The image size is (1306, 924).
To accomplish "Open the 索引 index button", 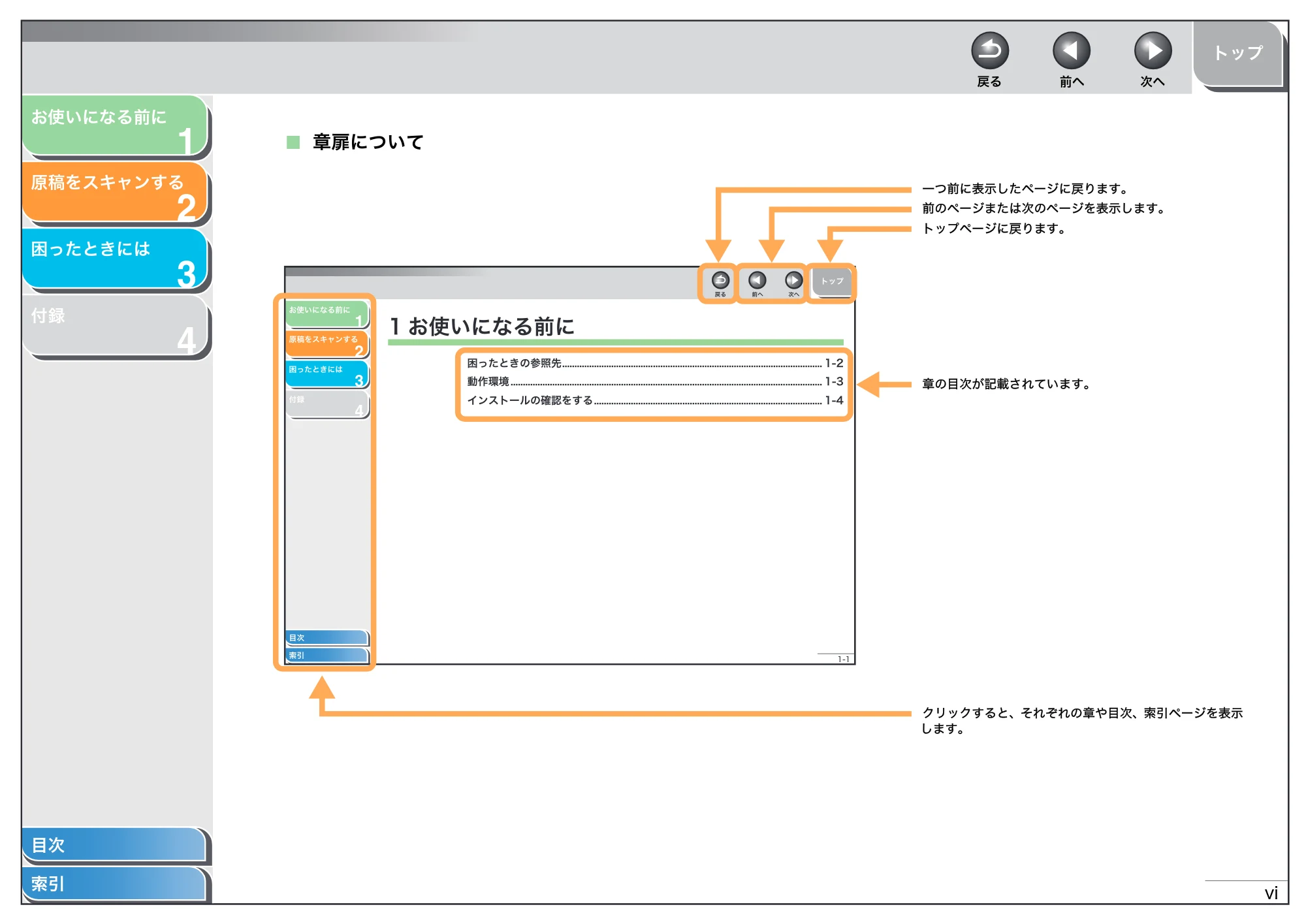I will tap(114, 884).
